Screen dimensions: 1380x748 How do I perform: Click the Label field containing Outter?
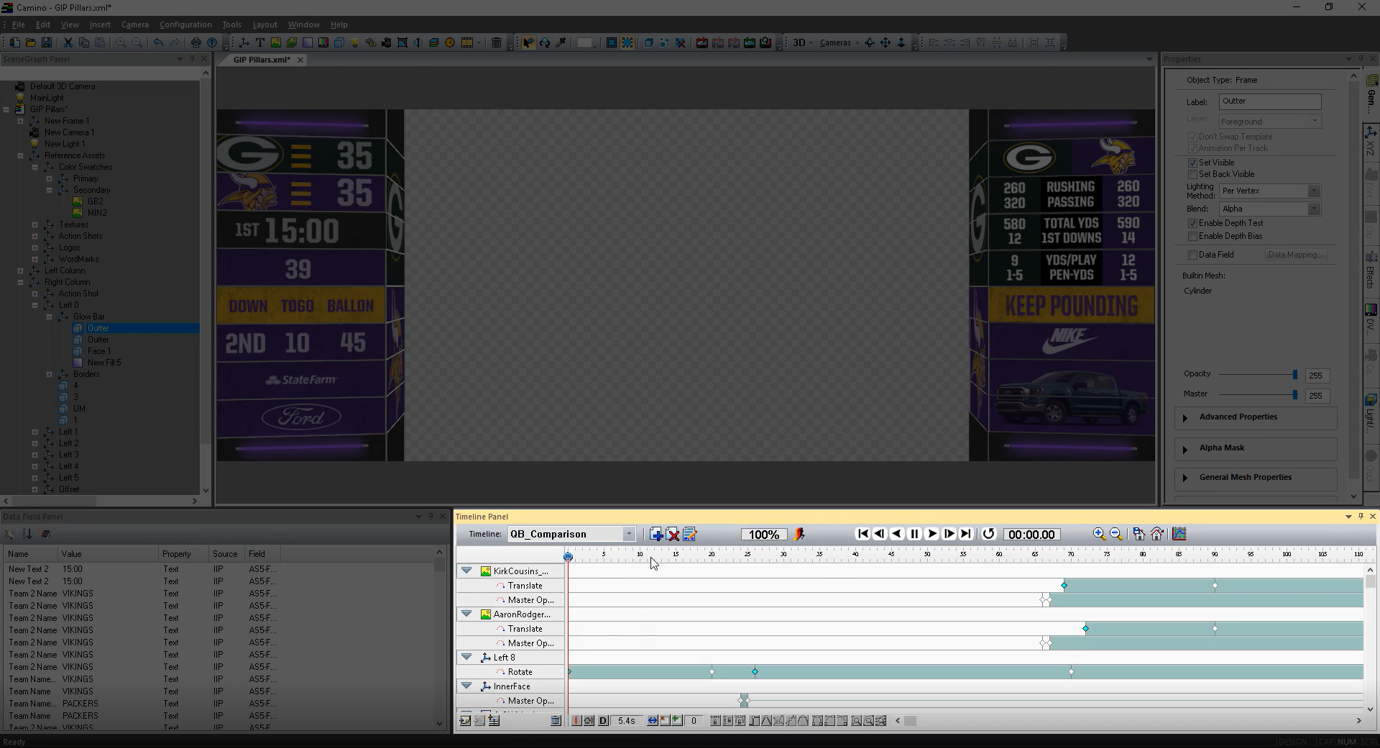tap(1269, 101)
